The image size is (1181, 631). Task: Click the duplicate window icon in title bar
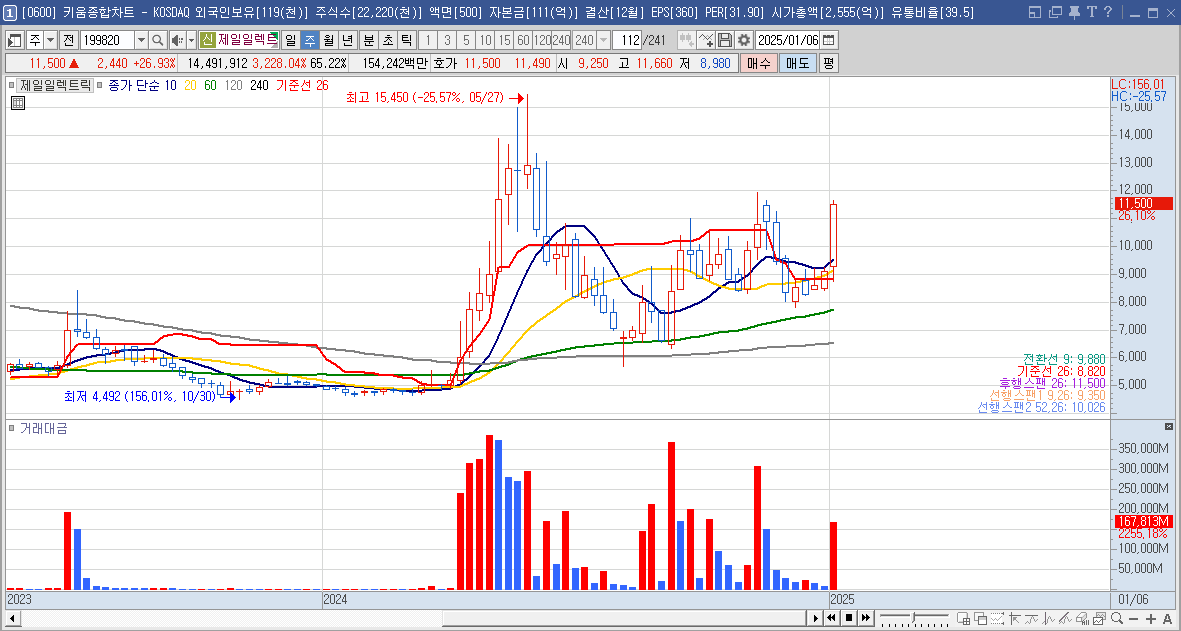[x=1054, y=12]
